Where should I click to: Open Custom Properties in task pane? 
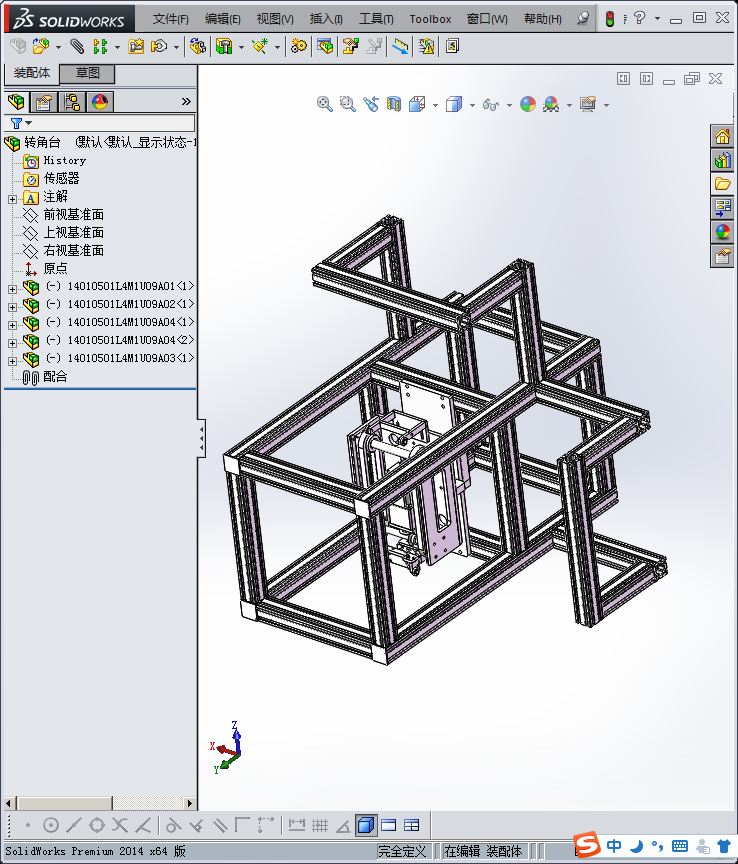722,256
